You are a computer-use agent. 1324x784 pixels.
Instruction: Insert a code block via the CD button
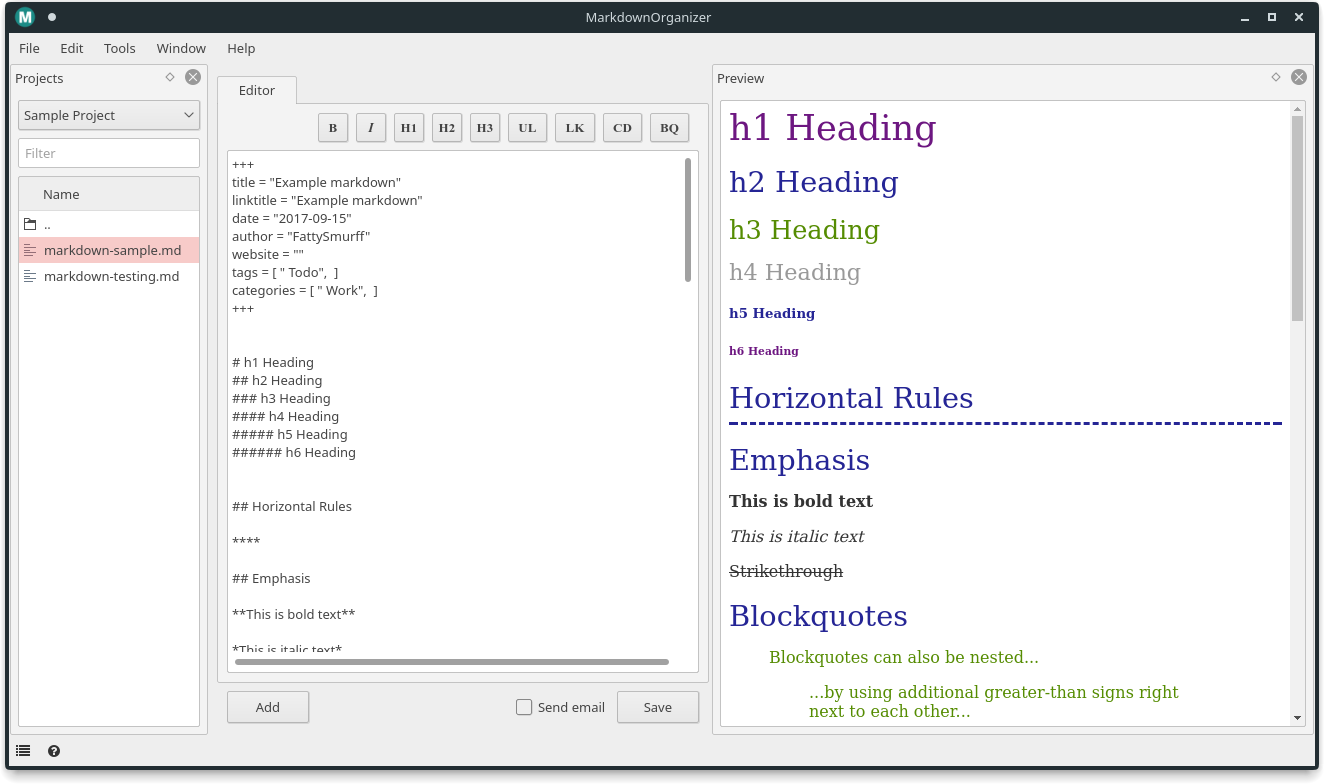[622, 127]
